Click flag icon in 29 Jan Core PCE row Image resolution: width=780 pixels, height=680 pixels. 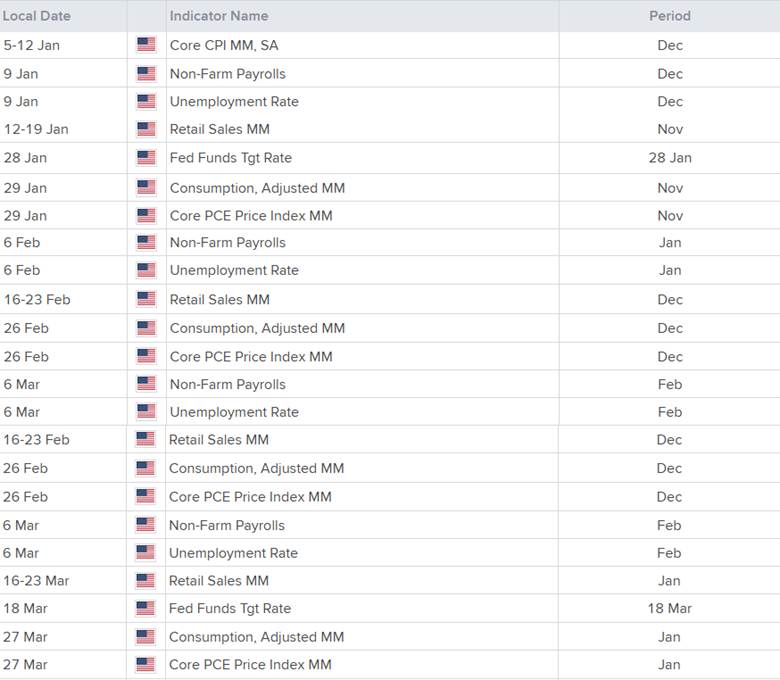pos(146,215)
